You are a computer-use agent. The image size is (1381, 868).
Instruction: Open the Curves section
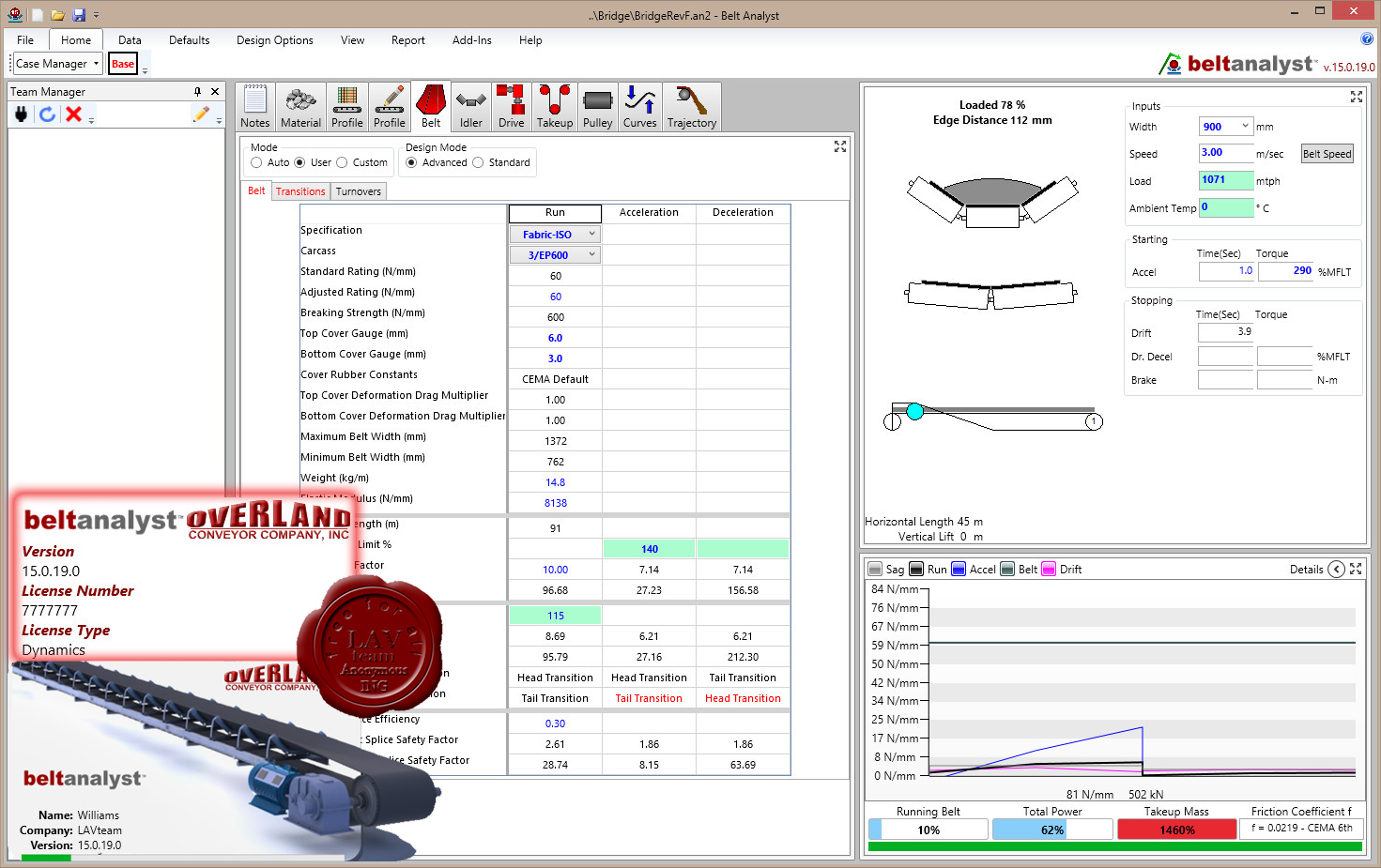(640, 107)
